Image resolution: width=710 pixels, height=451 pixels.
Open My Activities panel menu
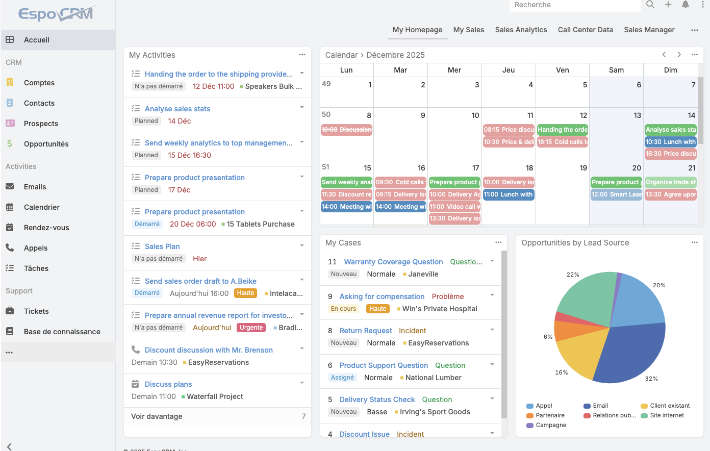(x=302, y=55)
